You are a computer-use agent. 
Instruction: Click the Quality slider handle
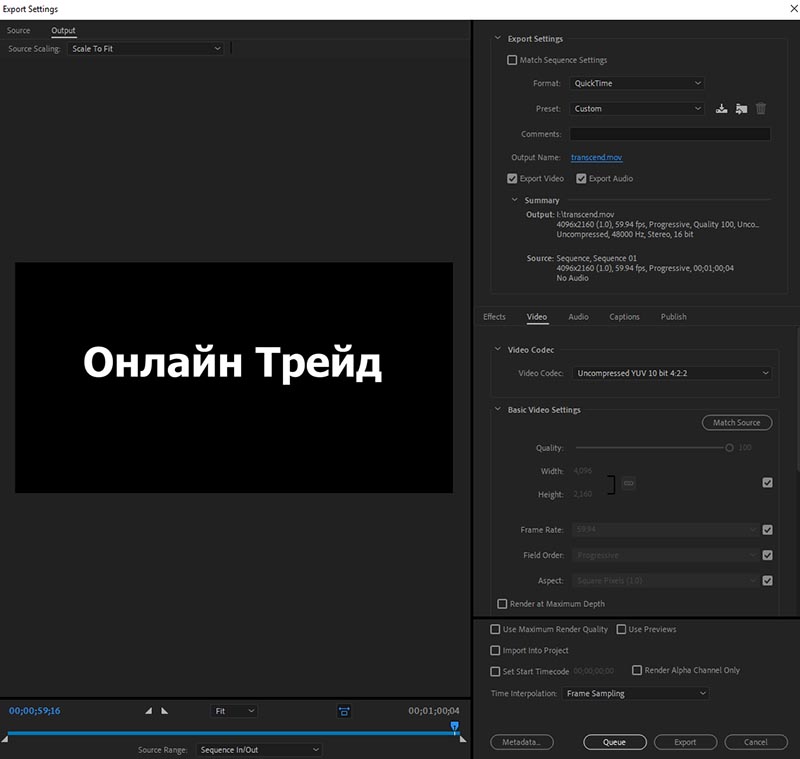[730, 448]
